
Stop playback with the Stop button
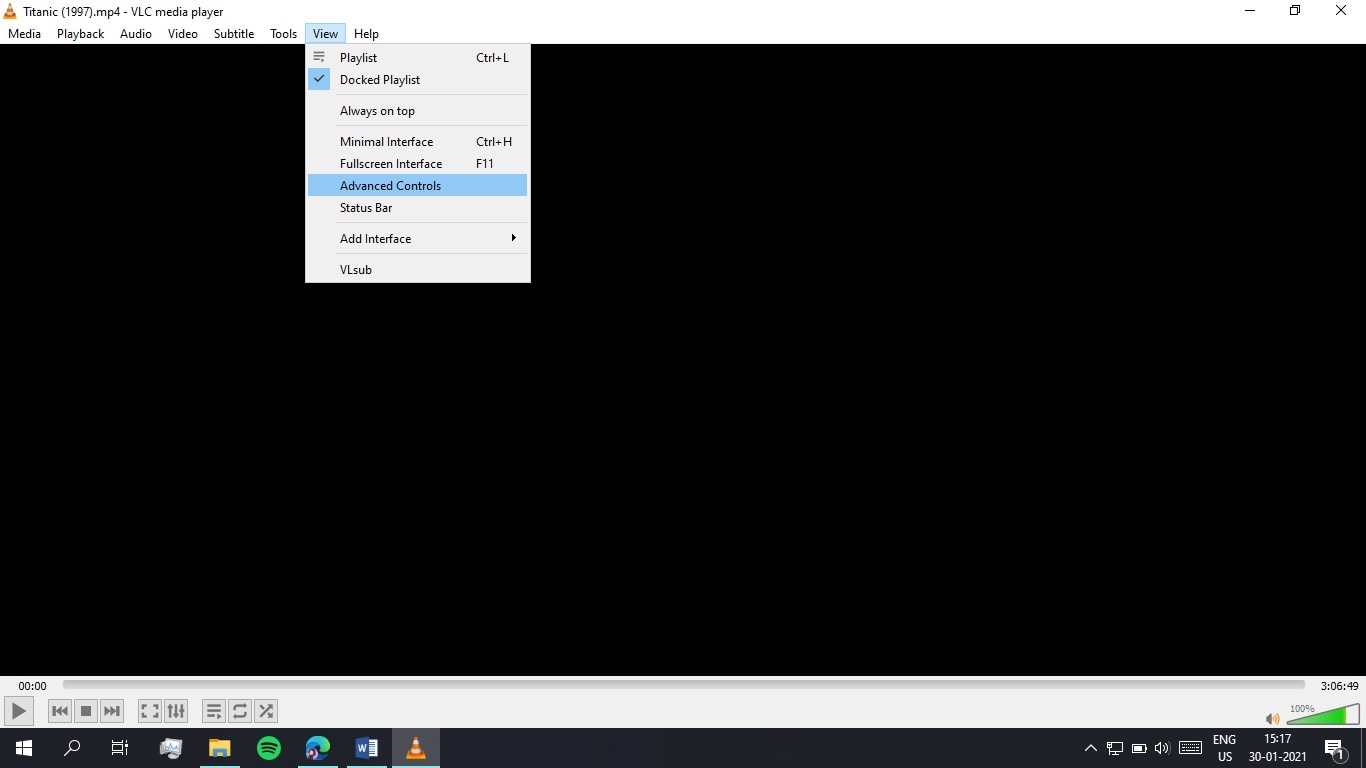pos(86,711)
